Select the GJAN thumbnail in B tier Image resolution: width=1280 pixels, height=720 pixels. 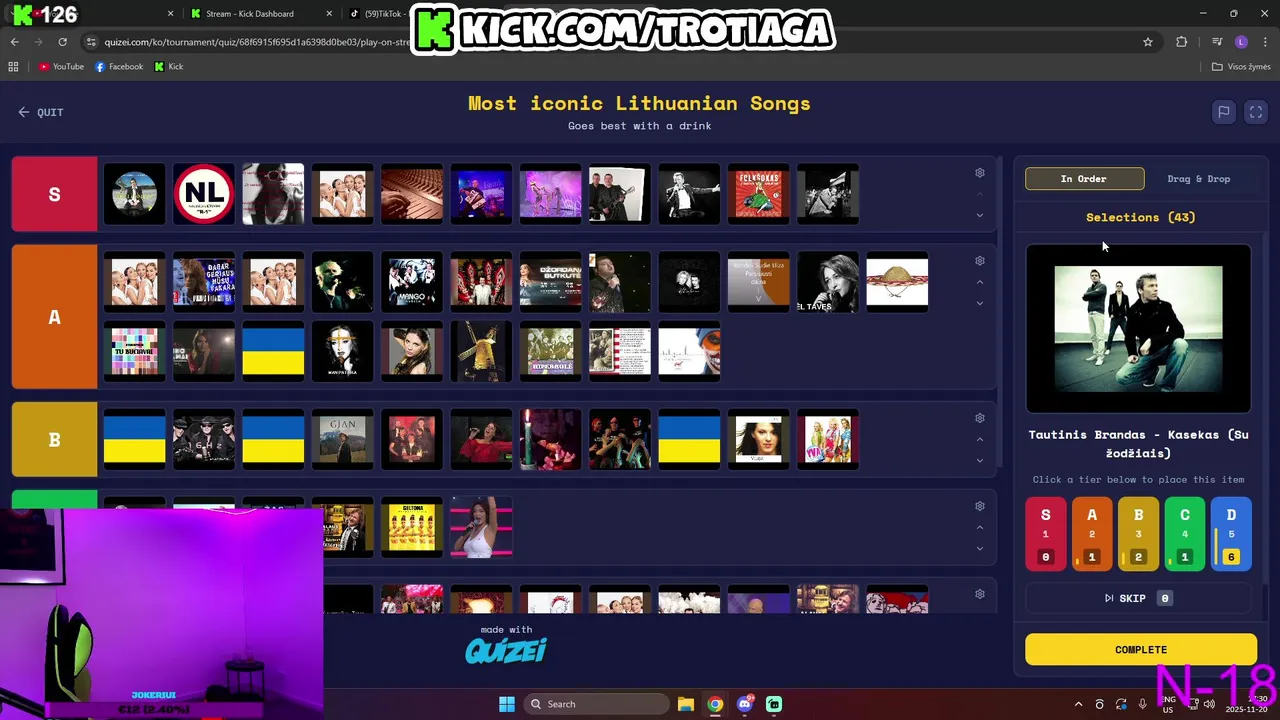click(x=342, y=439)
